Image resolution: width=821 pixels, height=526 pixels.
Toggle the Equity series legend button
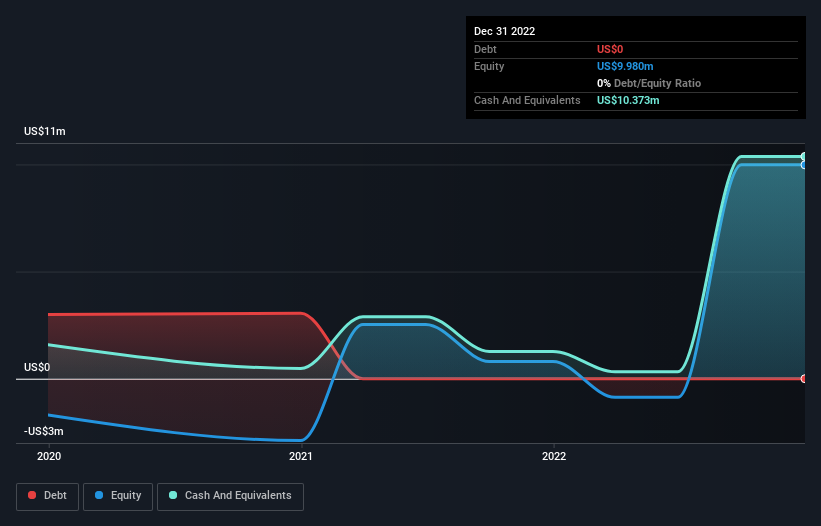pos(118,496)
